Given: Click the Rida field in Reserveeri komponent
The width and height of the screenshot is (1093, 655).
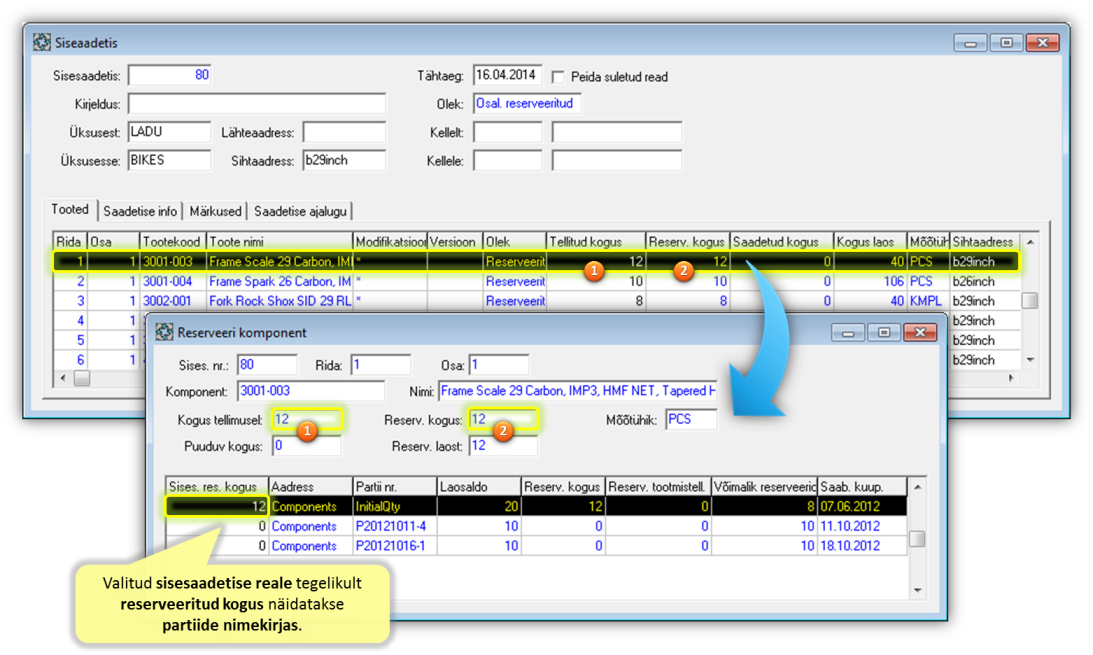Looking at the screenshot, I should 381,365.
